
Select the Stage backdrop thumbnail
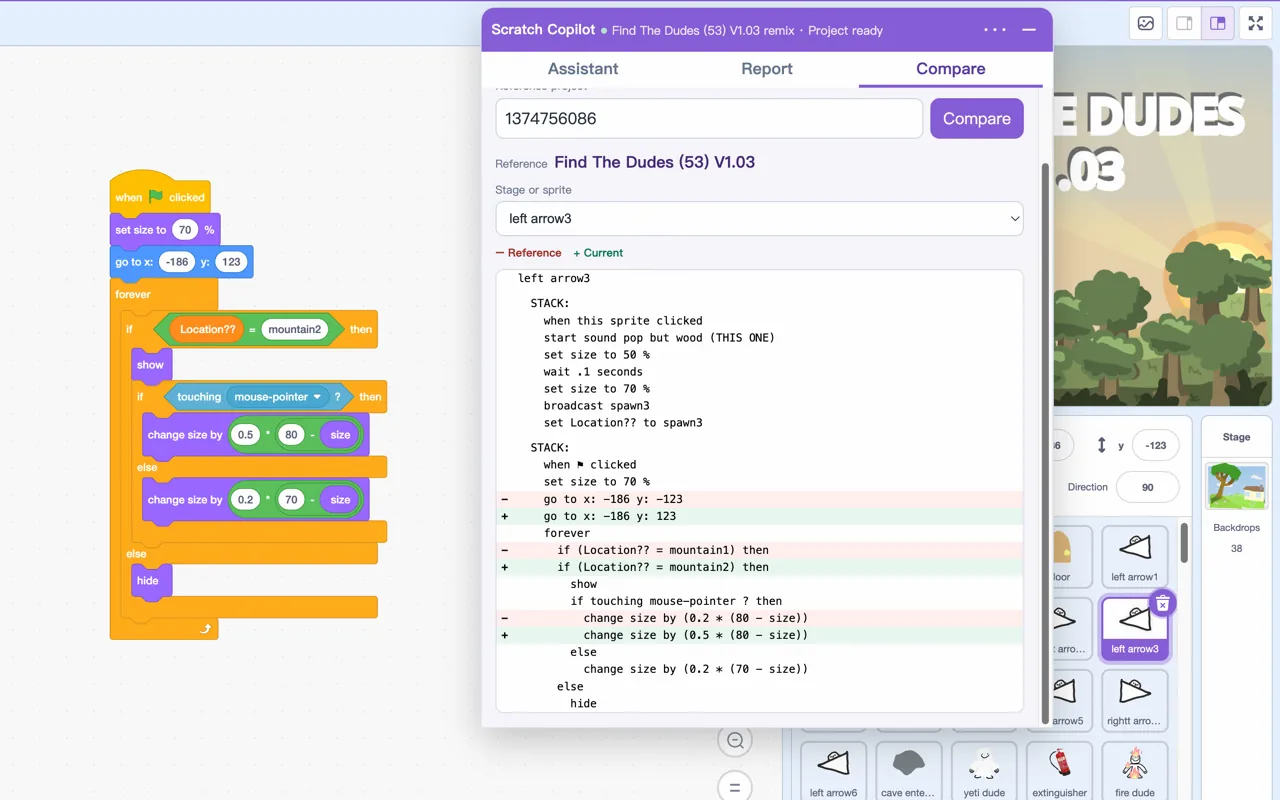click(x=1237, y=486)
